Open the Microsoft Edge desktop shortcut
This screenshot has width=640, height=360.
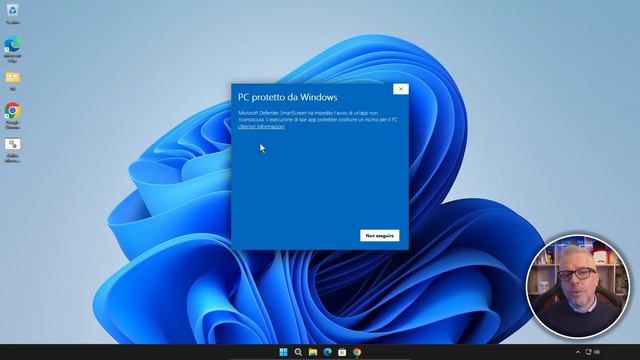(13, 49)
